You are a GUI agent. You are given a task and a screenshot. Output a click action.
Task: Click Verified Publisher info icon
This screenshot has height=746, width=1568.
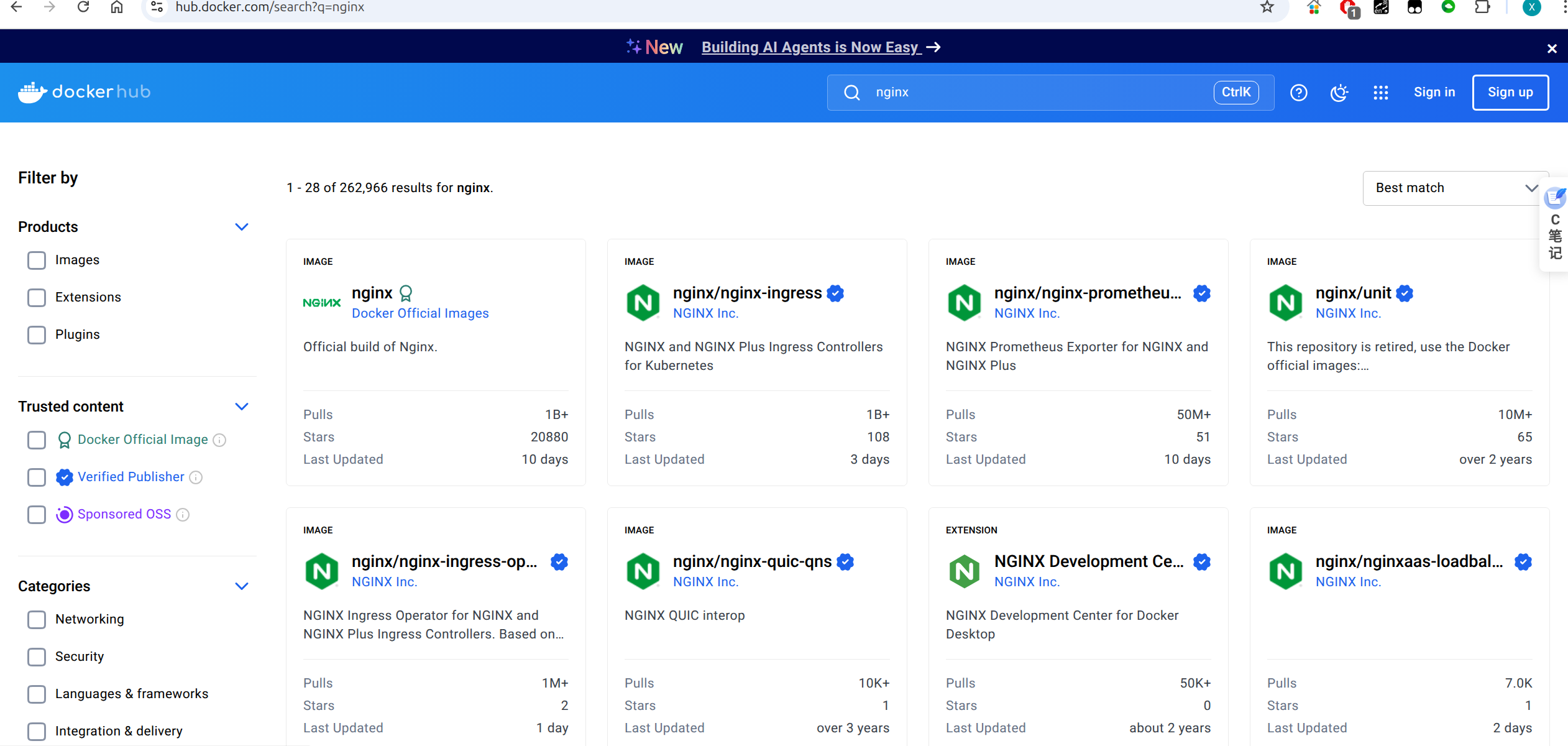[196, 477]
